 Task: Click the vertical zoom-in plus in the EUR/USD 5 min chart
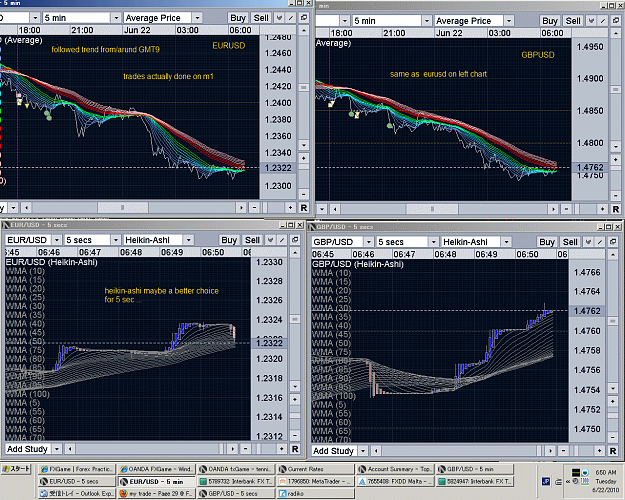(x=303, y=159)
